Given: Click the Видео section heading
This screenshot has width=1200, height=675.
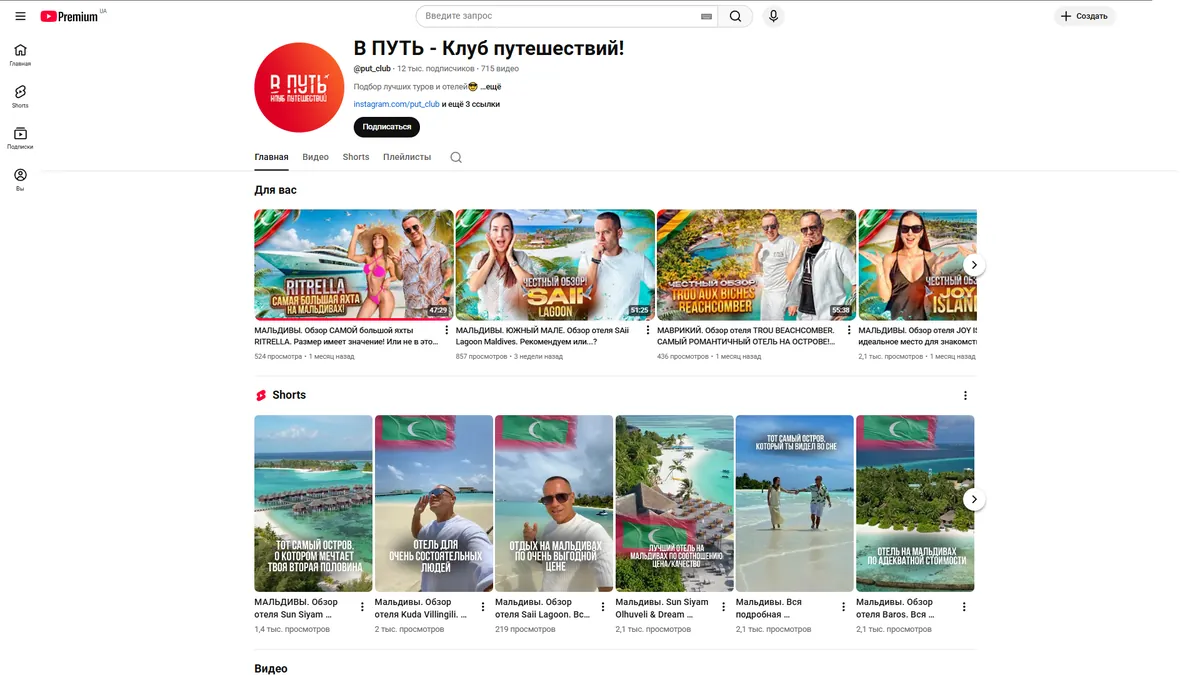Looking at the screenshot, I should click(x=271, y=668).
